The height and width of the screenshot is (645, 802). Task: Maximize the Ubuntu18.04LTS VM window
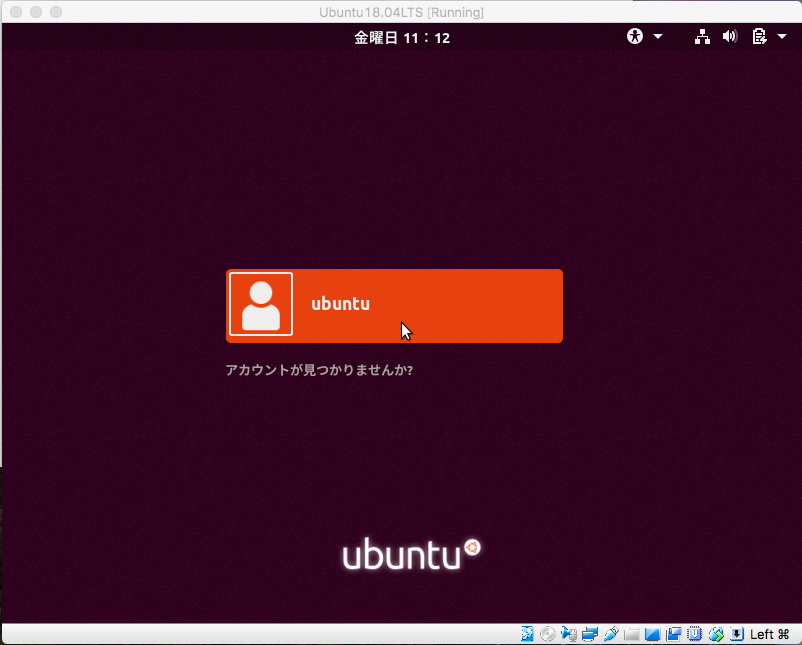[56, 12]
